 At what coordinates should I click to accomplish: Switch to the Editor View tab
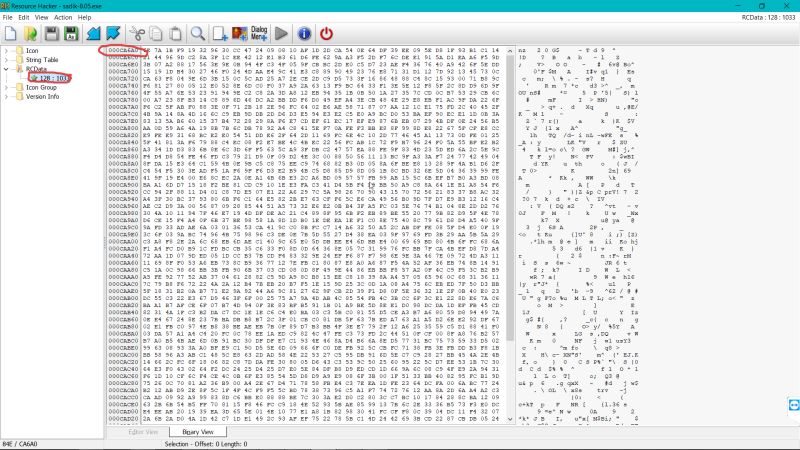click(143, 432)
